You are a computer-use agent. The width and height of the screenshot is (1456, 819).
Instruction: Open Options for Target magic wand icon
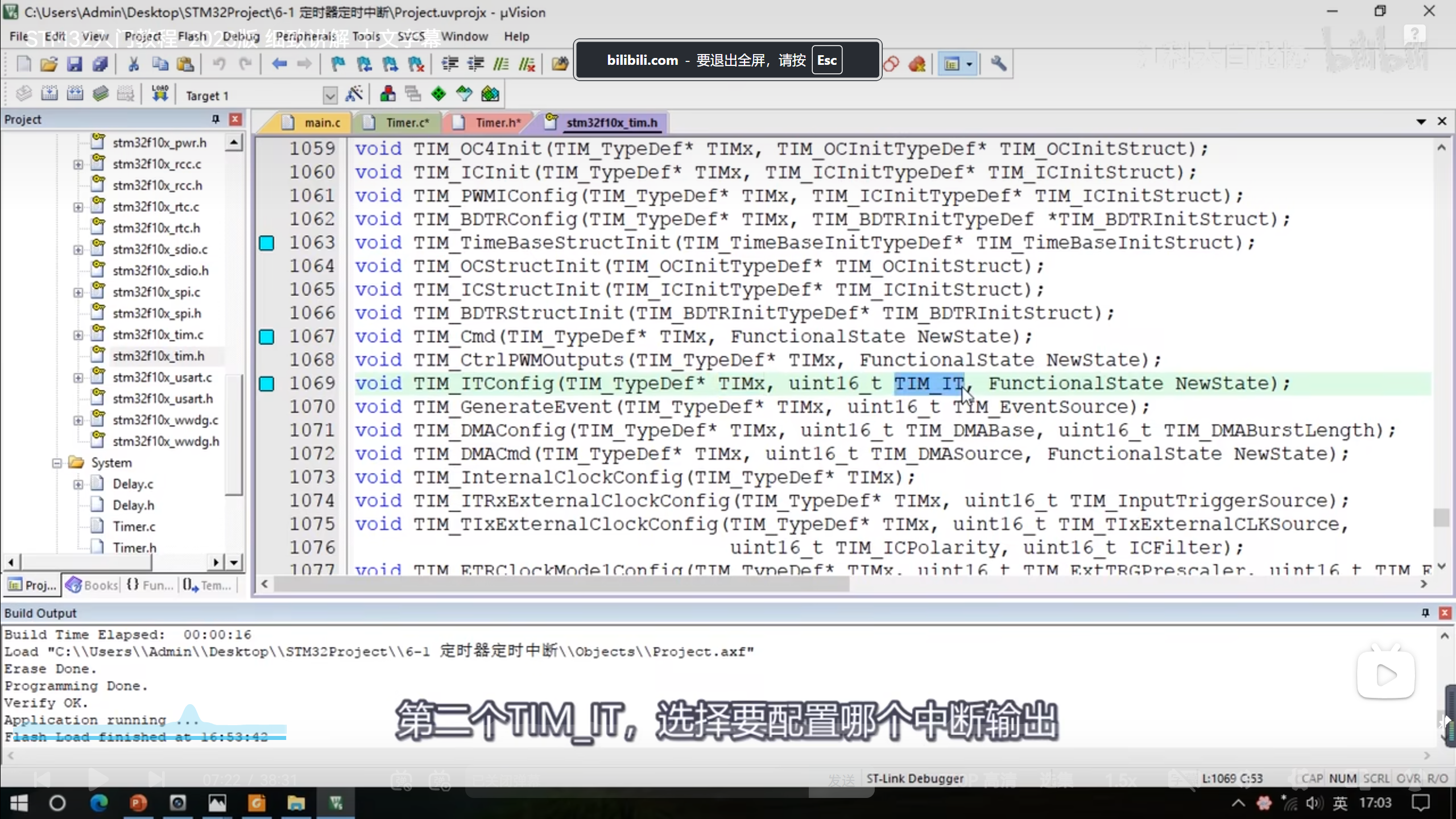[354, 94]
